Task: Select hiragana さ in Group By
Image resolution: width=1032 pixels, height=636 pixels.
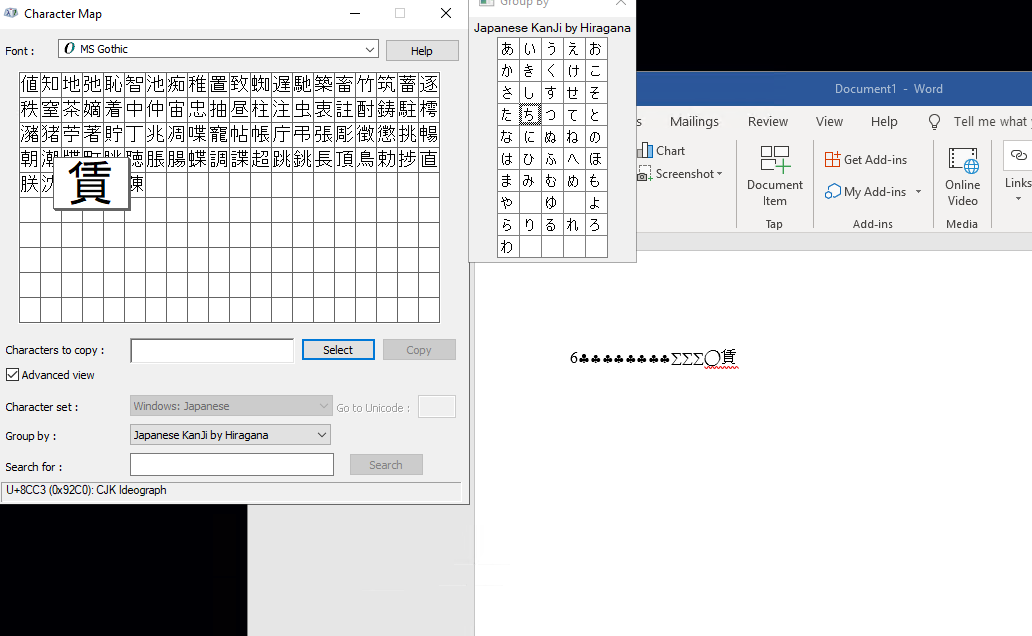Action: (507, 93)
